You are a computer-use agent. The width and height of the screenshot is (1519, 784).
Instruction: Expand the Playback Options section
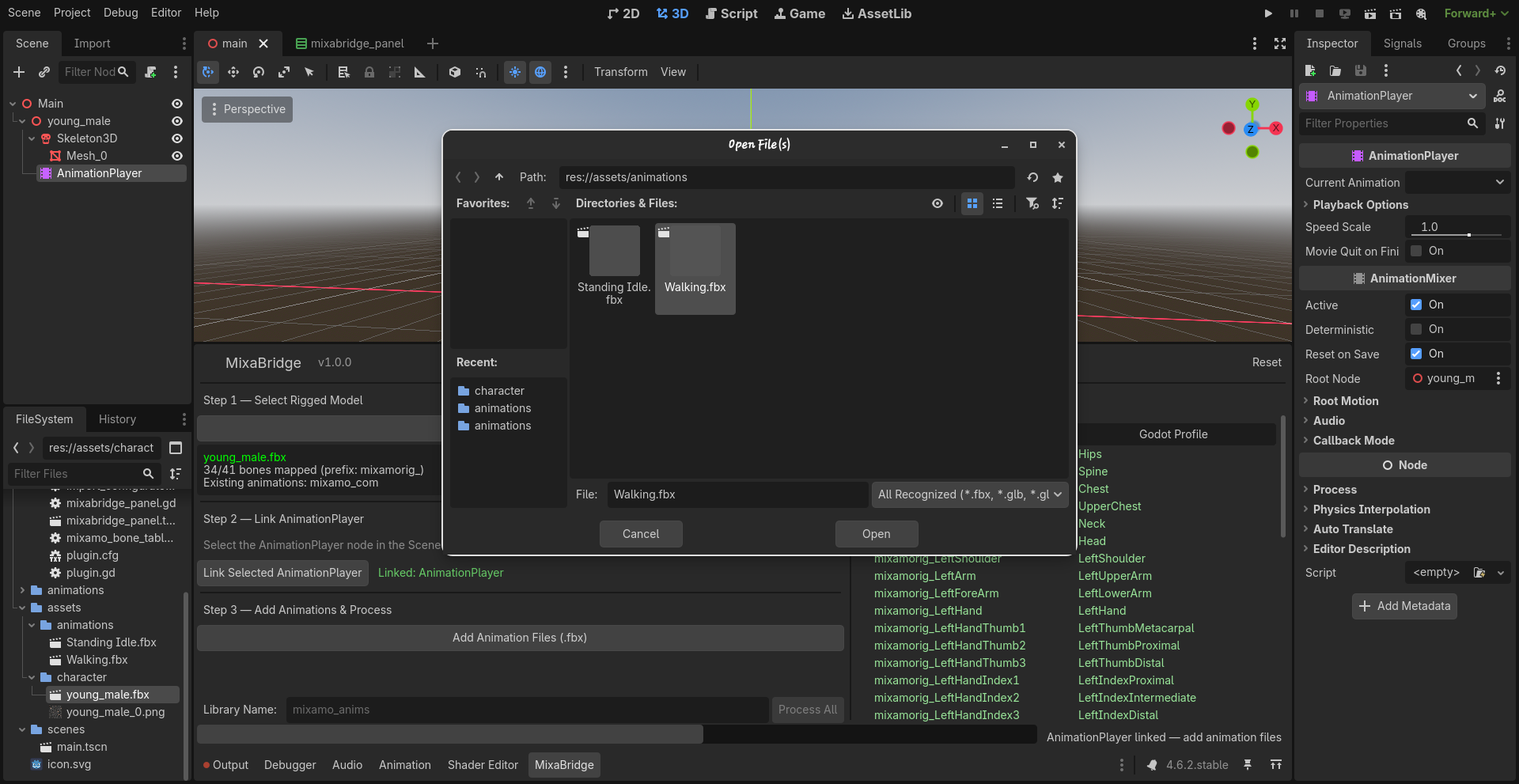tap(1360, 204)
